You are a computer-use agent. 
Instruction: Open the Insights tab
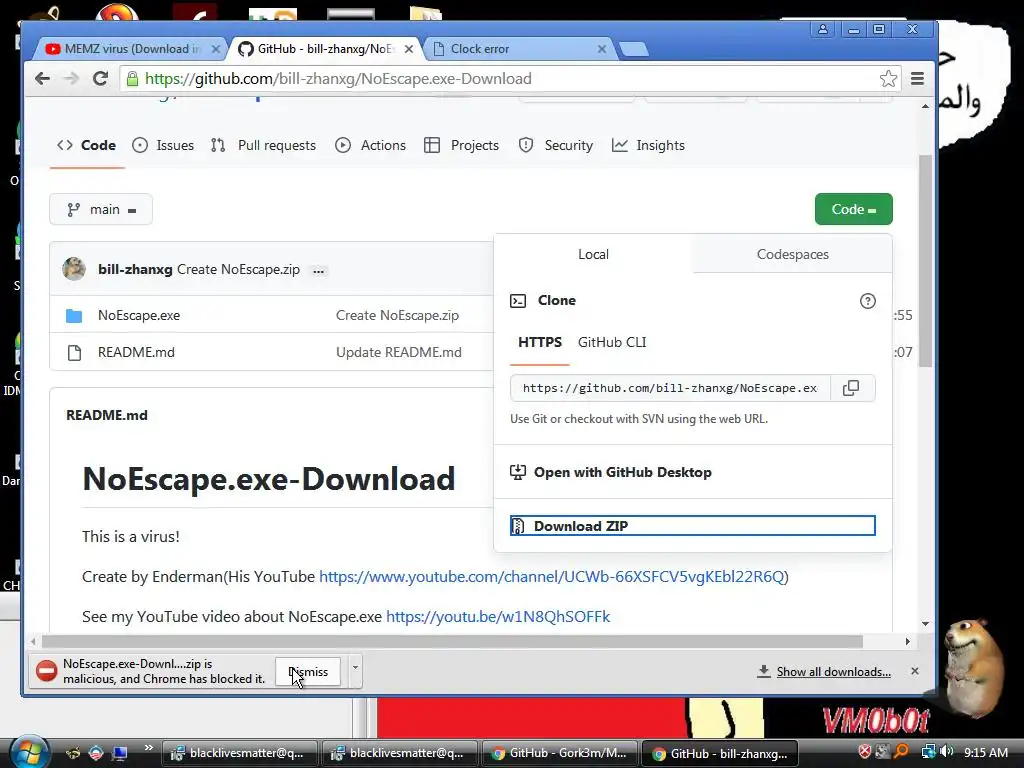(648, 146)
